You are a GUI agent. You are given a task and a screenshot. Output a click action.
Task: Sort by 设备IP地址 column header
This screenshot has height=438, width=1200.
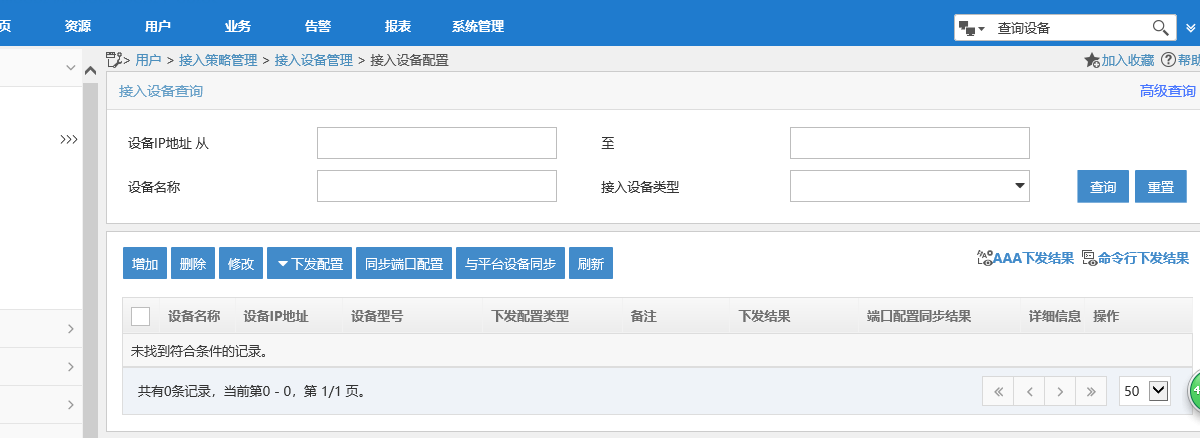point(276,316)
